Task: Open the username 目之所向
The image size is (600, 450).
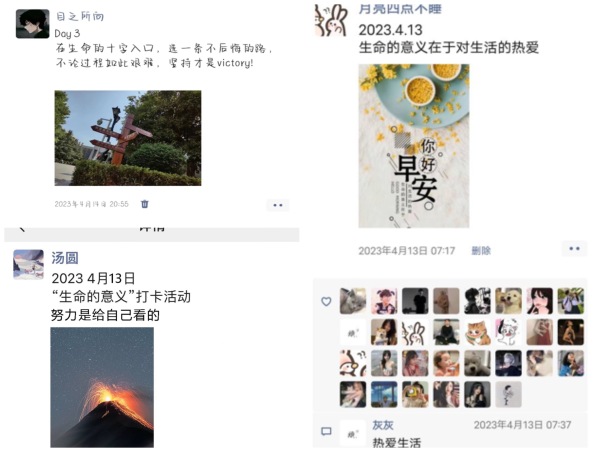Action: (x=80, y=16)
